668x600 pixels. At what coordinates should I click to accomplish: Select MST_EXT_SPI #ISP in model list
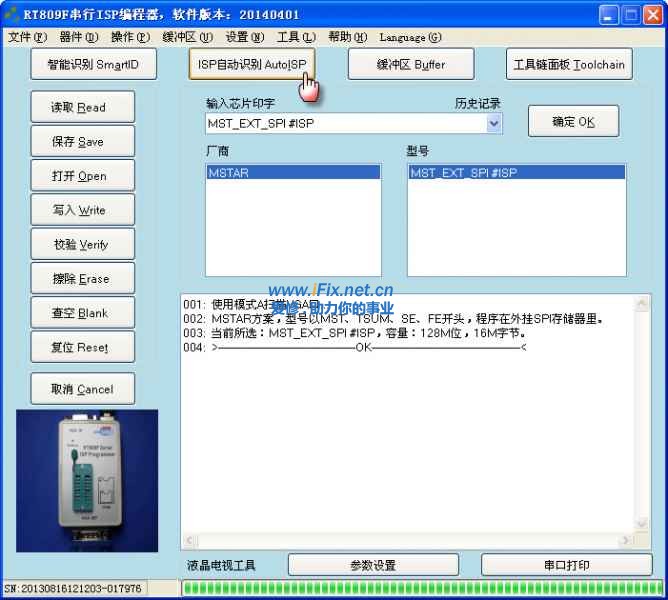point(516,173)
